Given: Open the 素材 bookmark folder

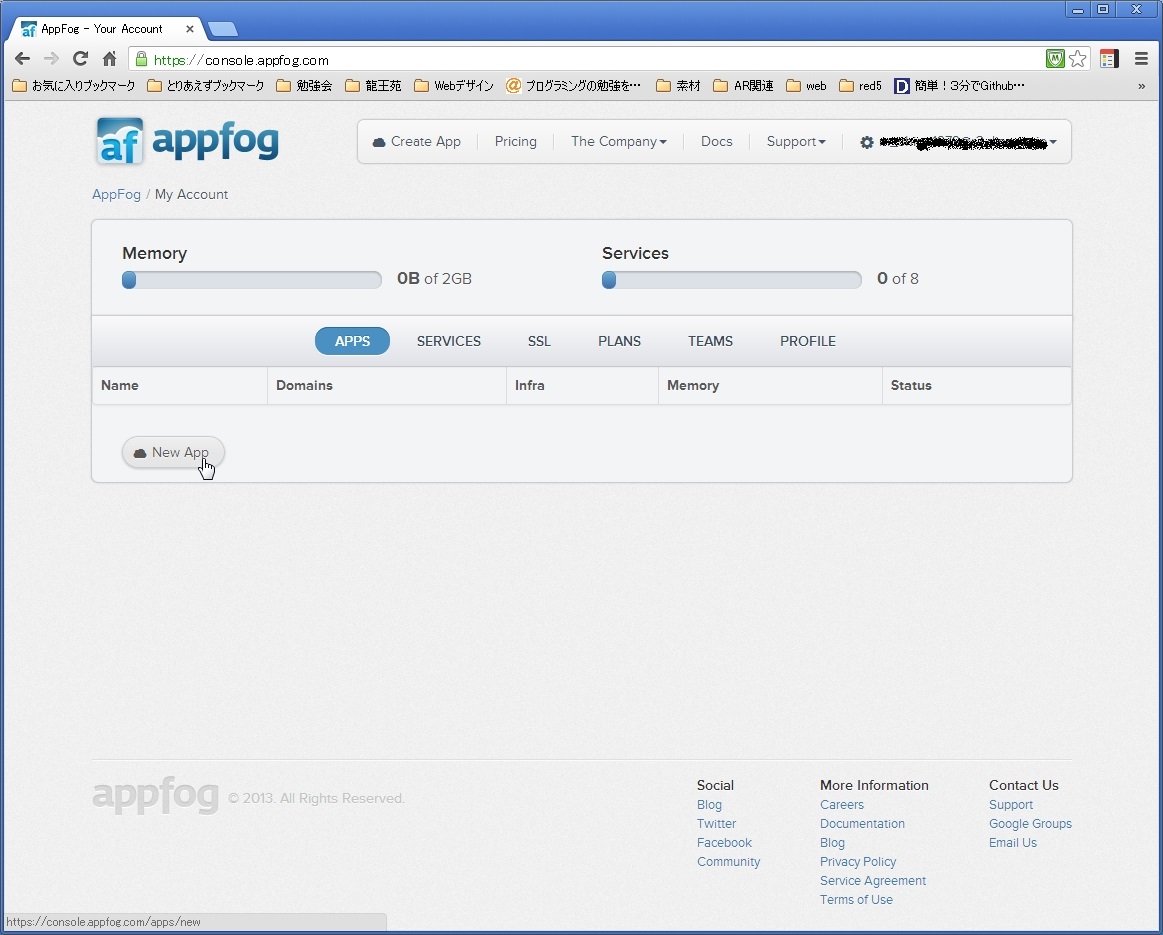Looking at the screenshot, I should click(x=678, y=86).
